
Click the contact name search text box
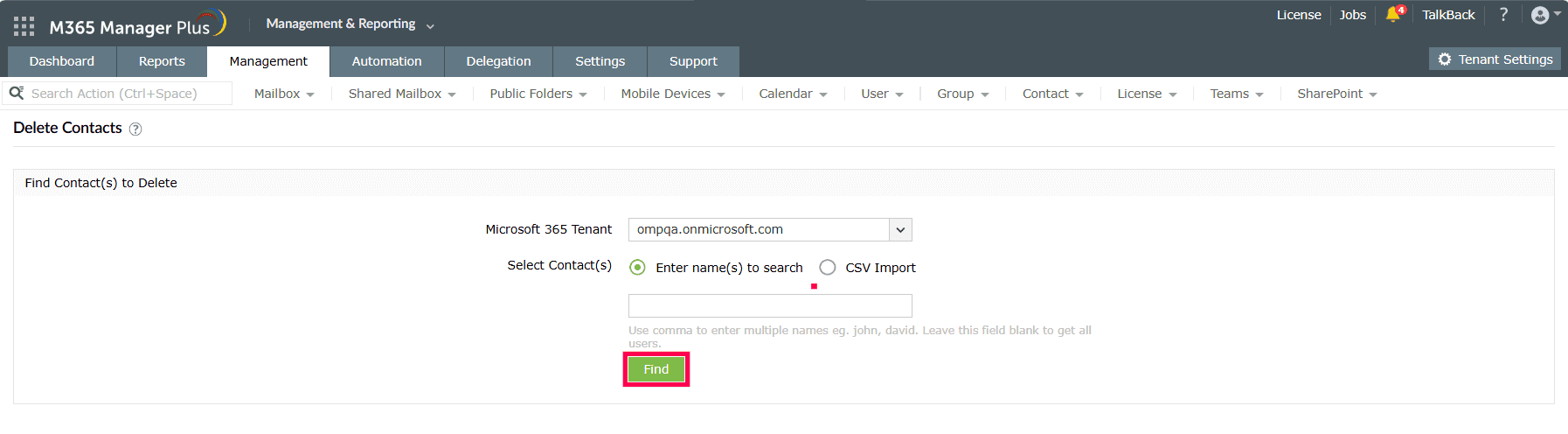pyautogui.click(x=770, y=305)
